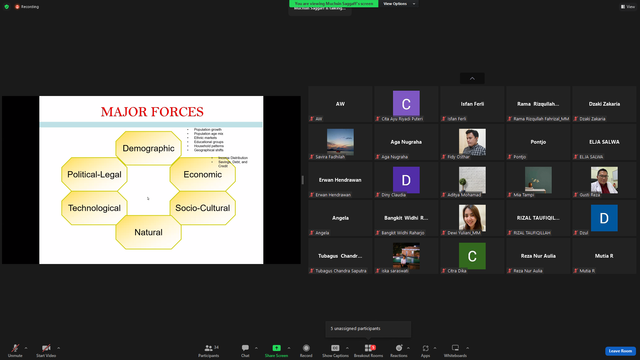
Task: Expand audio options arrow next to Unmute
Action: pos(26,348)
